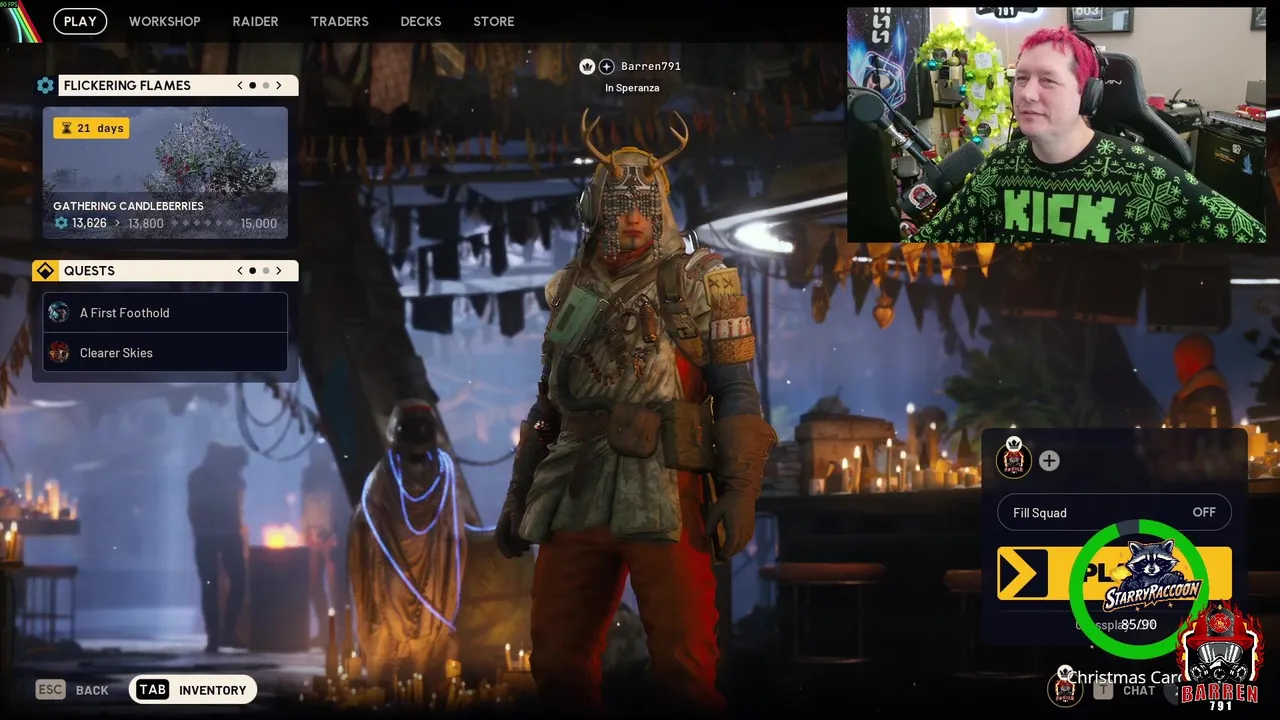Screen dimensions: 1280x720
Task: Click the plus icon beside Barren791 name
Action: coord(606,66)
